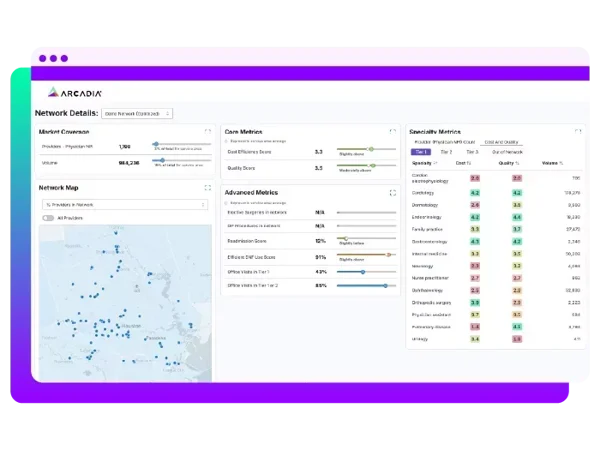Click the Office Visits in Tier 1 label

(x=248, y=272)
